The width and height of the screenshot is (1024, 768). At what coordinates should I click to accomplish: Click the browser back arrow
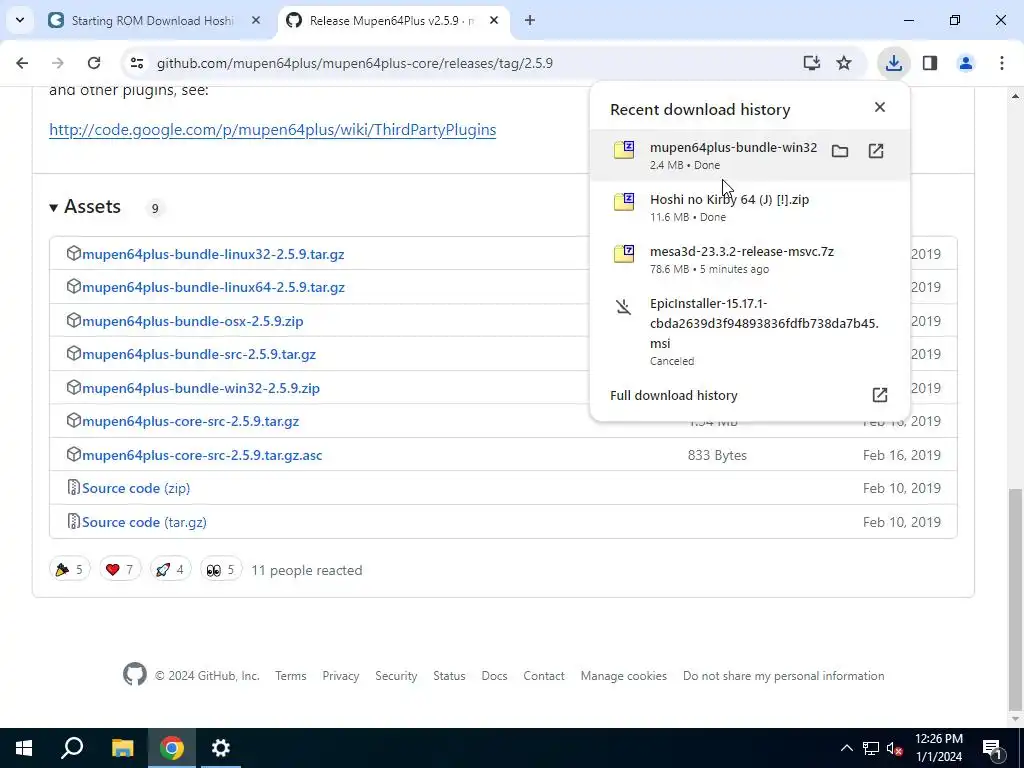(22, 63)
